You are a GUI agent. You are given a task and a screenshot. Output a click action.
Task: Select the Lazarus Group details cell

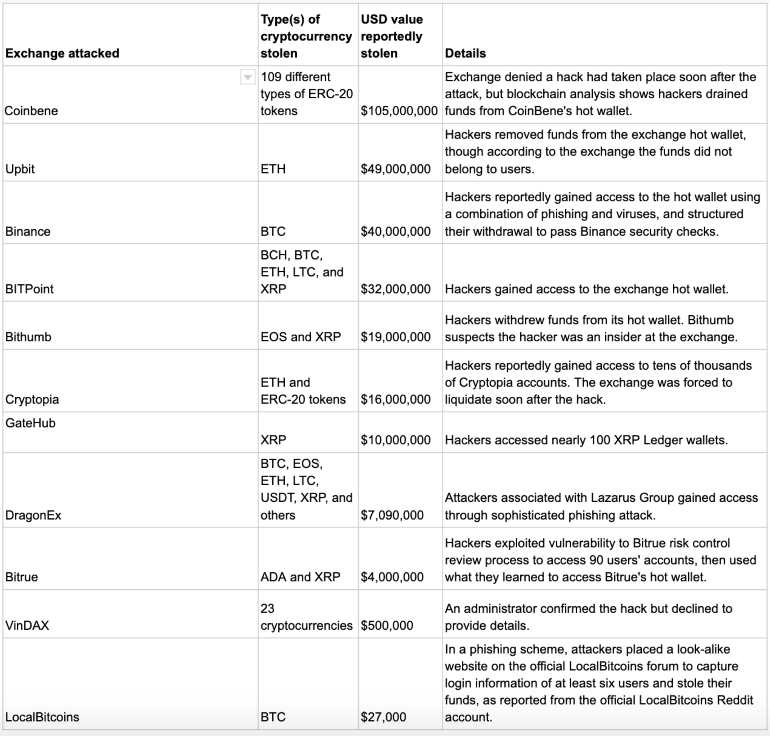[605, 490]
